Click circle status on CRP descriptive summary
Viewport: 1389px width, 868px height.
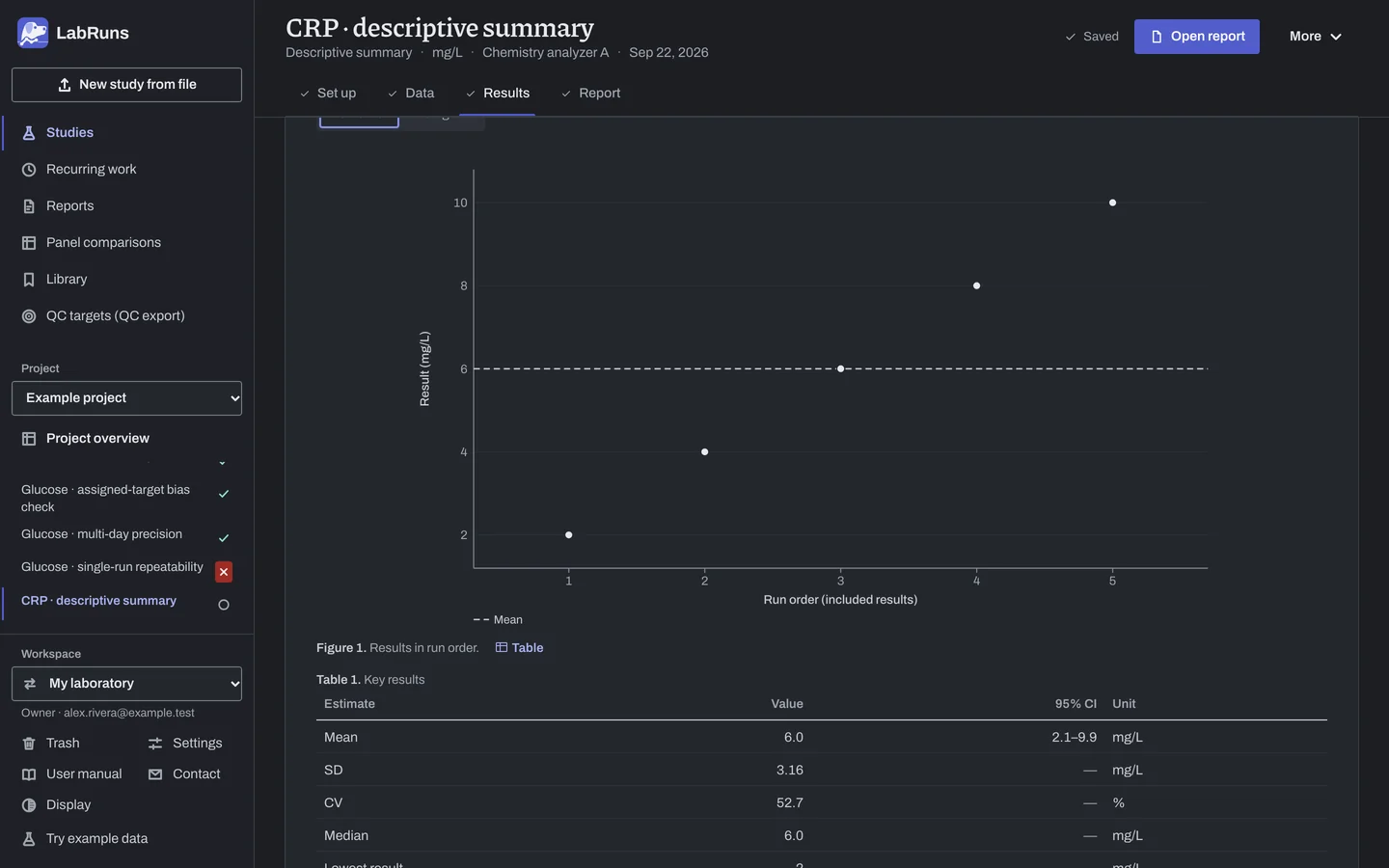point(224,605)
